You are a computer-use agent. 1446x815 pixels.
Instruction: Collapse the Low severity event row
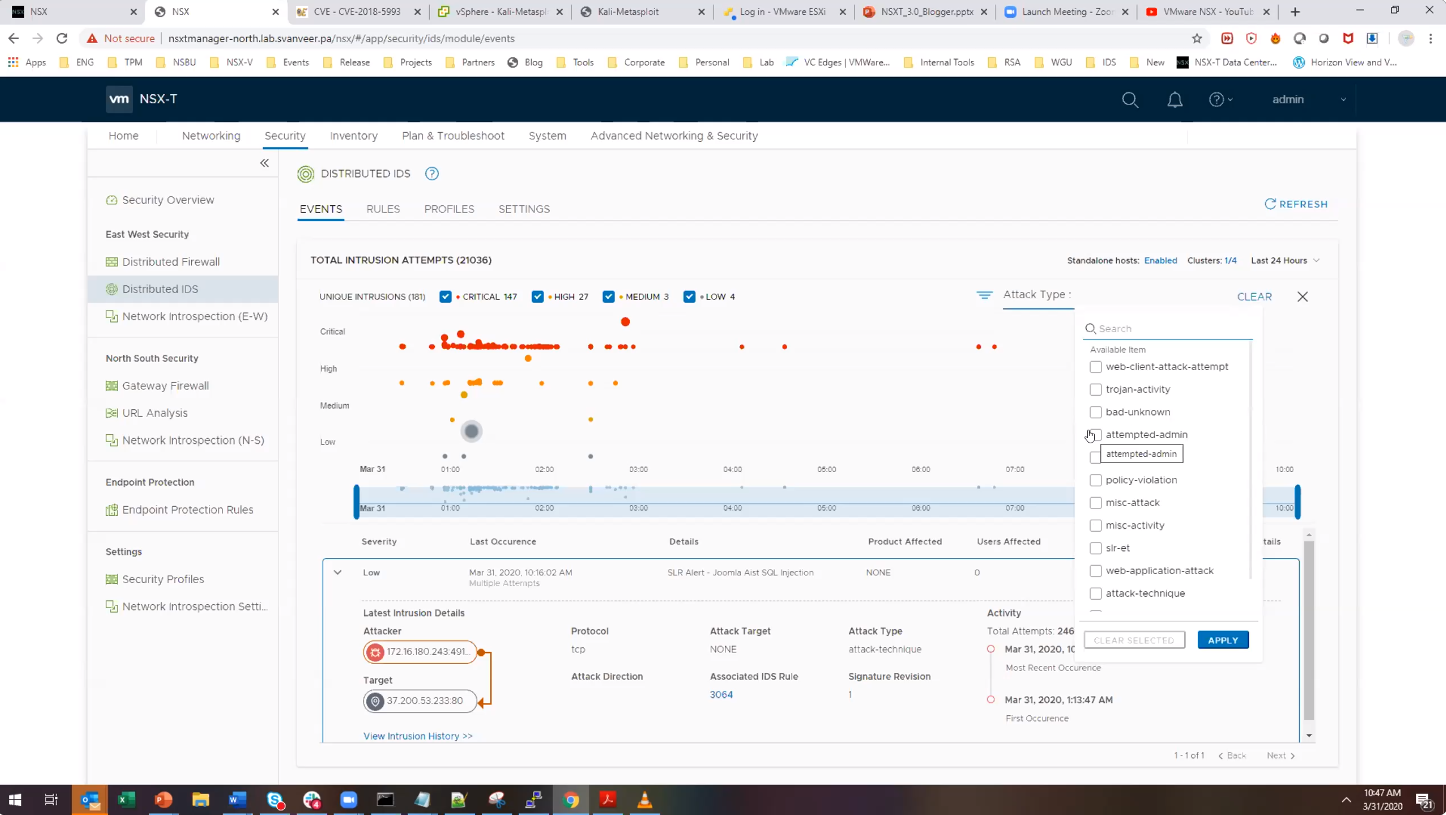point(337,573)
